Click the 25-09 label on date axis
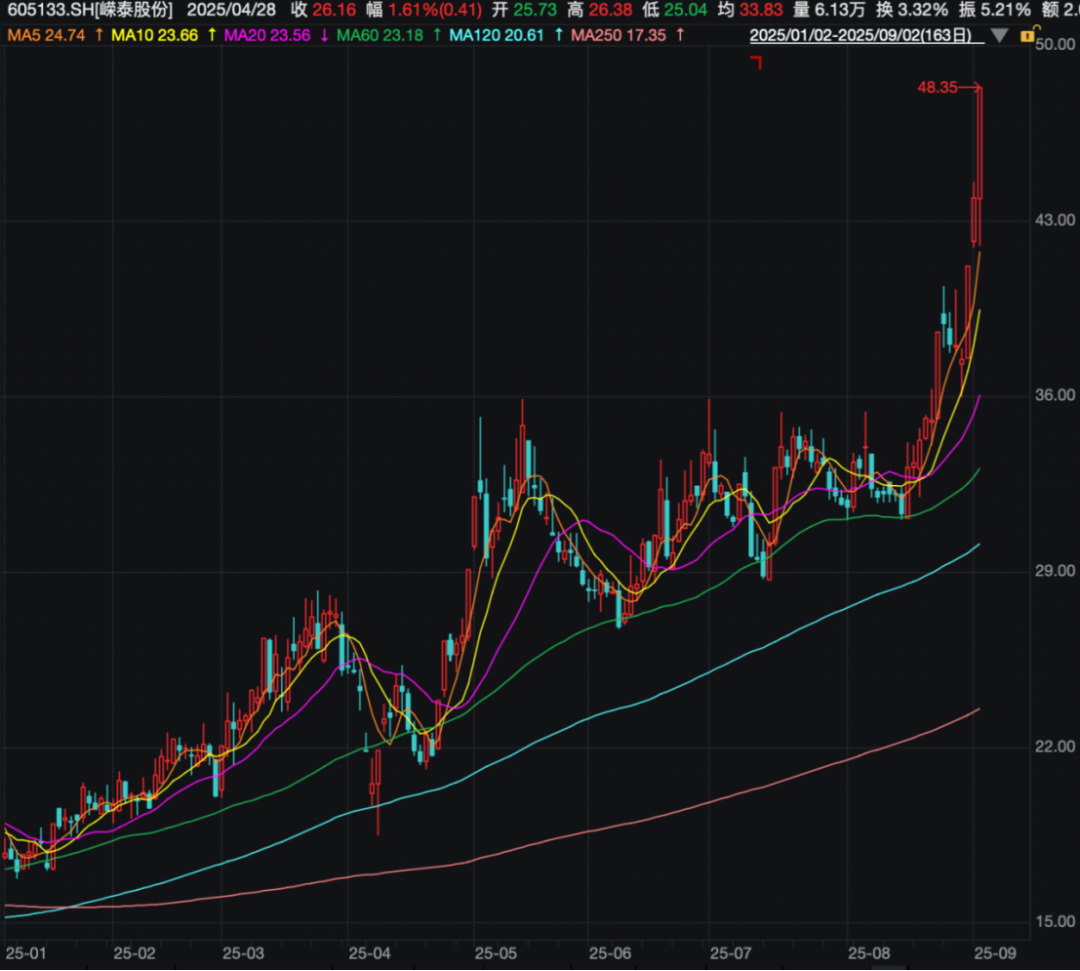1080x971 pixels. [995, 954]
